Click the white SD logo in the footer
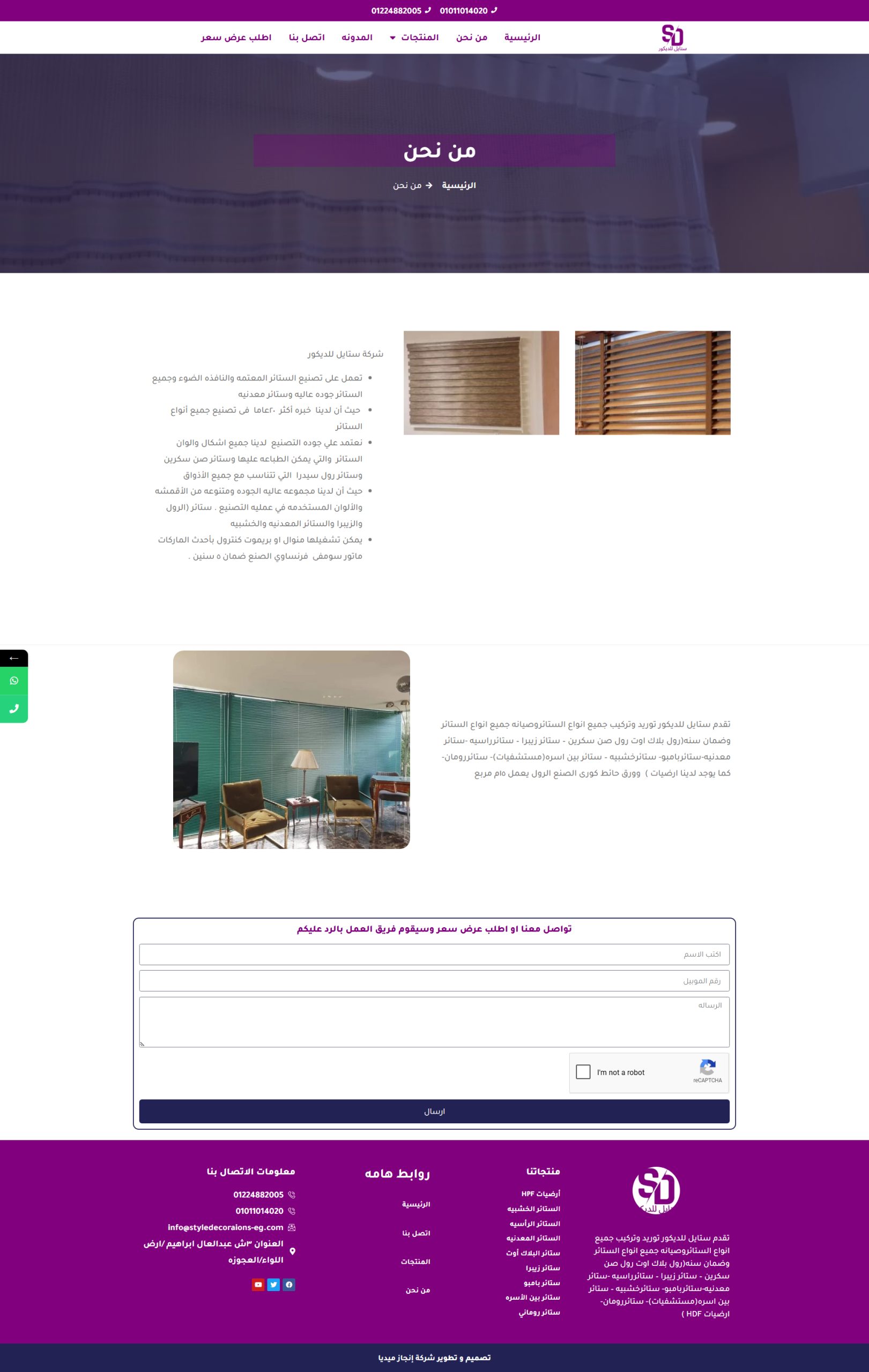Screen dimensions: 869x1372 (x=656, y=1191)
